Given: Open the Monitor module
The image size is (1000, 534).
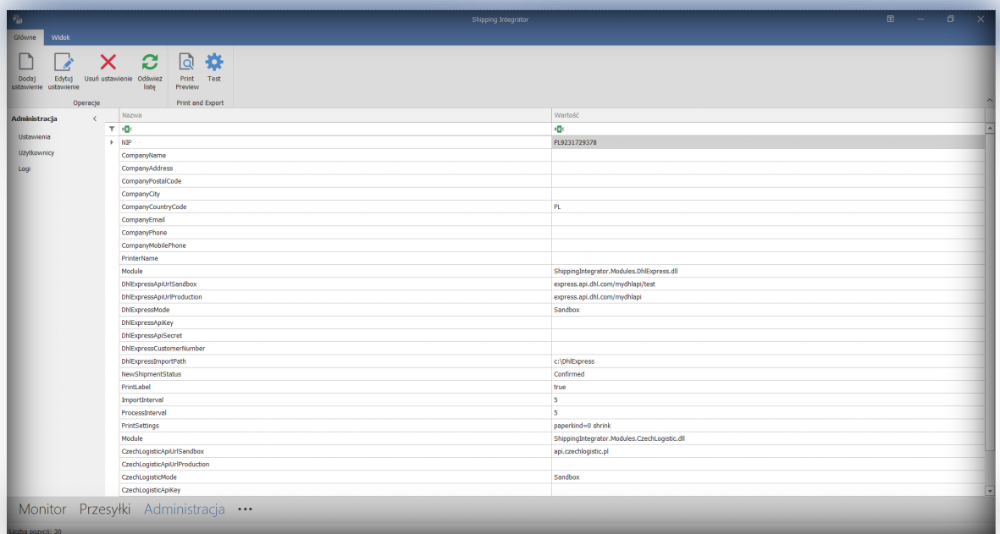Looking at the screenshot, I should pyautogui.click(x=42, y=509).
